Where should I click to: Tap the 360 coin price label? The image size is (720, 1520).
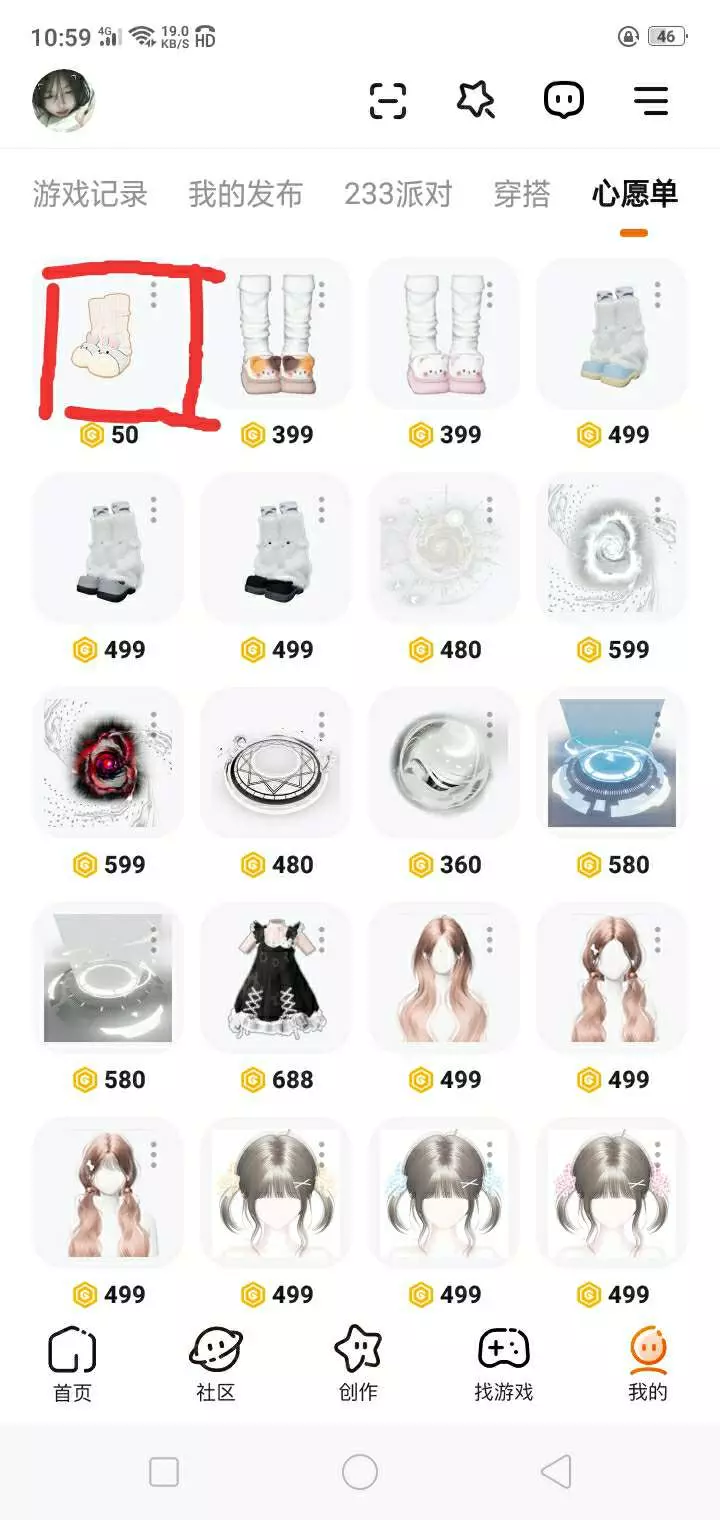pyautogui.click(x=445, y=864)
